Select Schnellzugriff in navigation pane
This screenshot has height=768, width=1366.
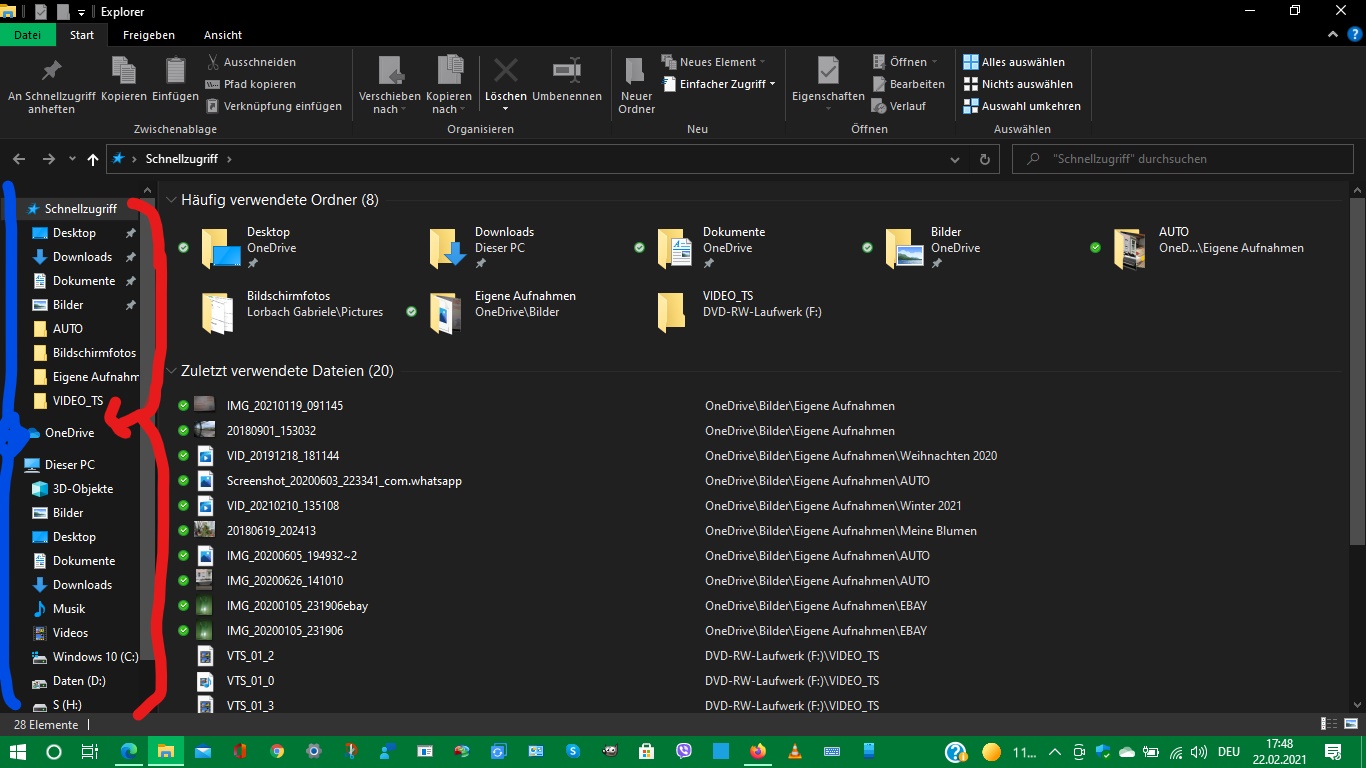(80, 209)
